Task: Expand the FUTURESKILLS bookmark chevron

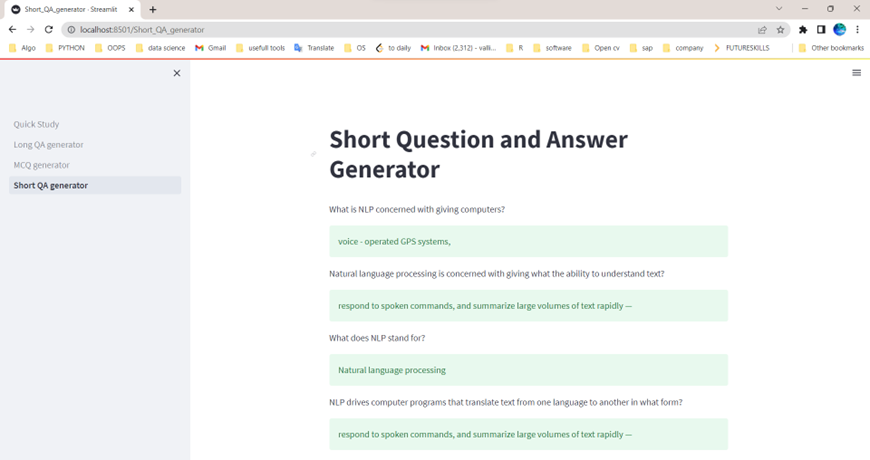Action: (717, 48)
